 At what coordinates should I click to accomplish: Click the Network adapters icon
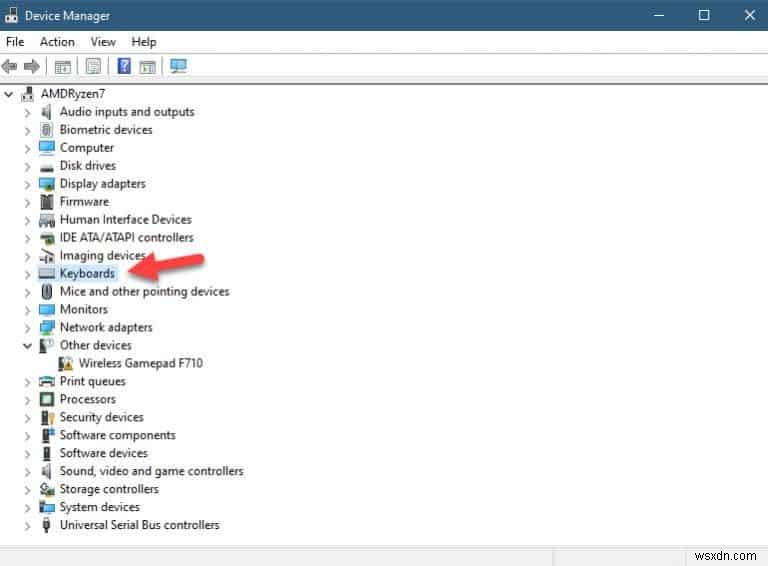(x=47, y=328)
